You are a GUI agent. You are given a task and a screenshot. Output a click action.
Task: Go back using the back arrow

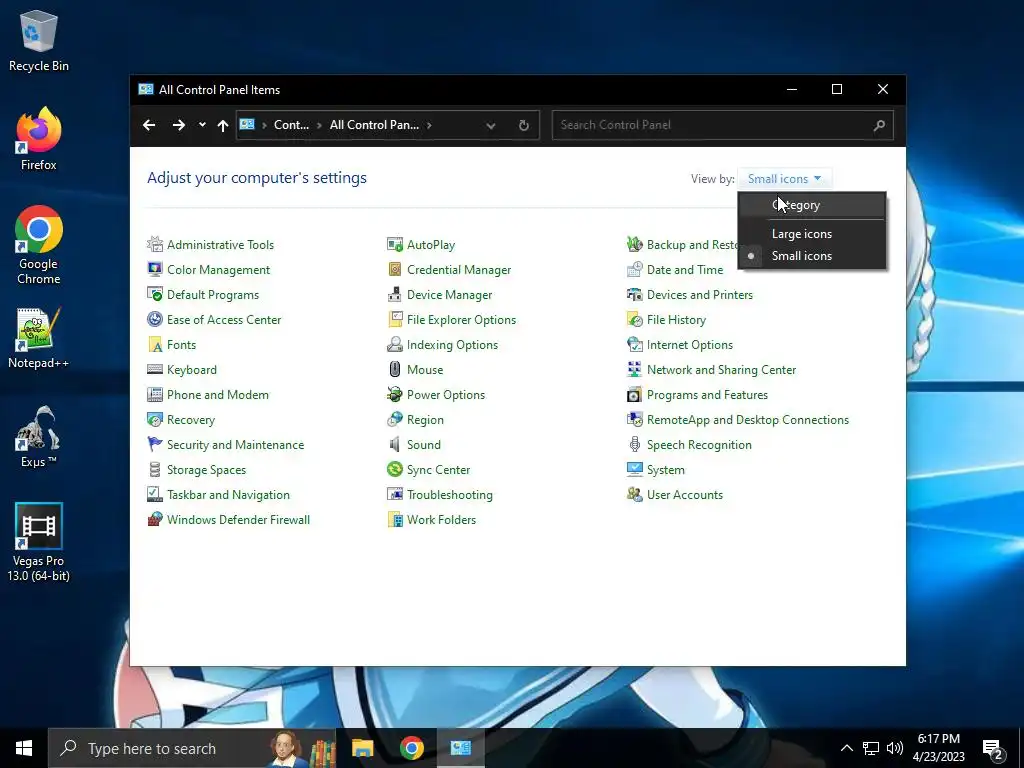point(149,125)
